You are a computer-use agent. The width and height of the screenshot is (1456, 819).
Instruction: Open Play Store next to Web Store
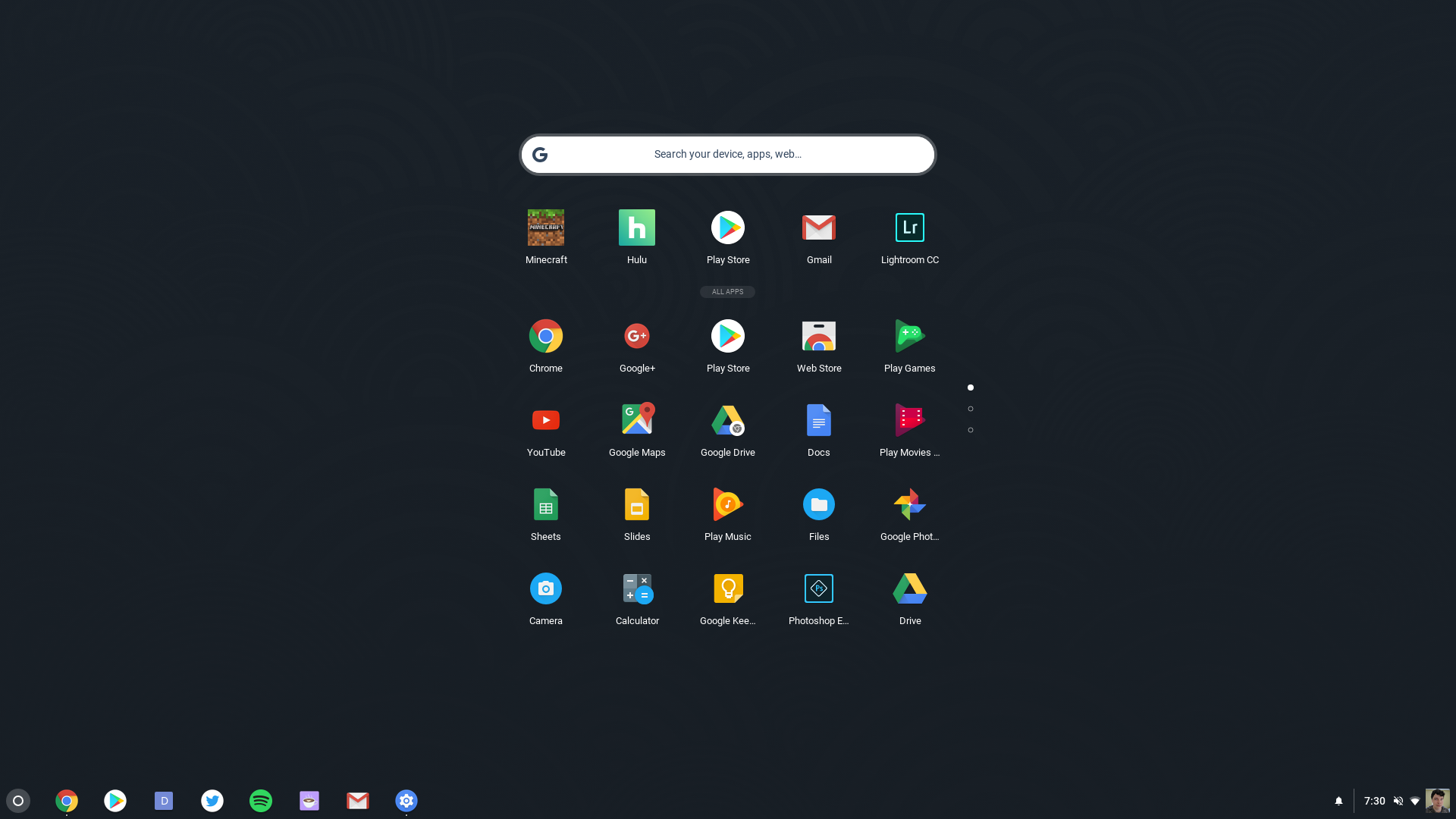coord(728,336)
